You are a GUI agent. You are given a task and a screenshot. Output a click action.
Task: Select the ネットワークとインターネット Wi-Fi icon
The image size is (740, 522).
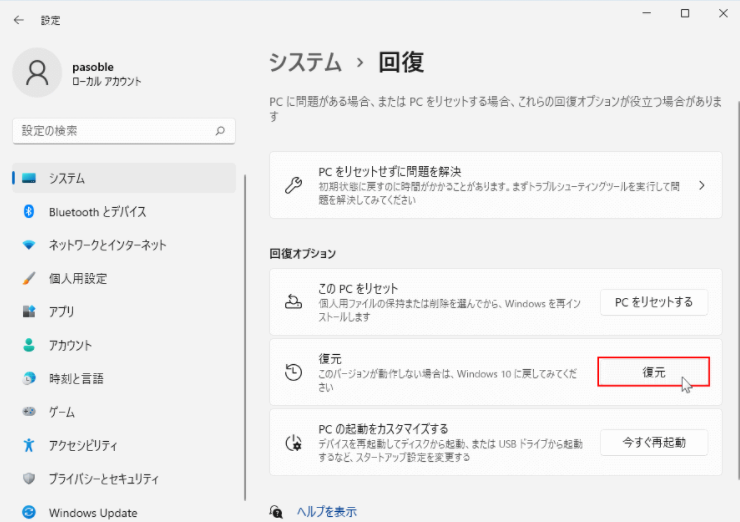29,245
